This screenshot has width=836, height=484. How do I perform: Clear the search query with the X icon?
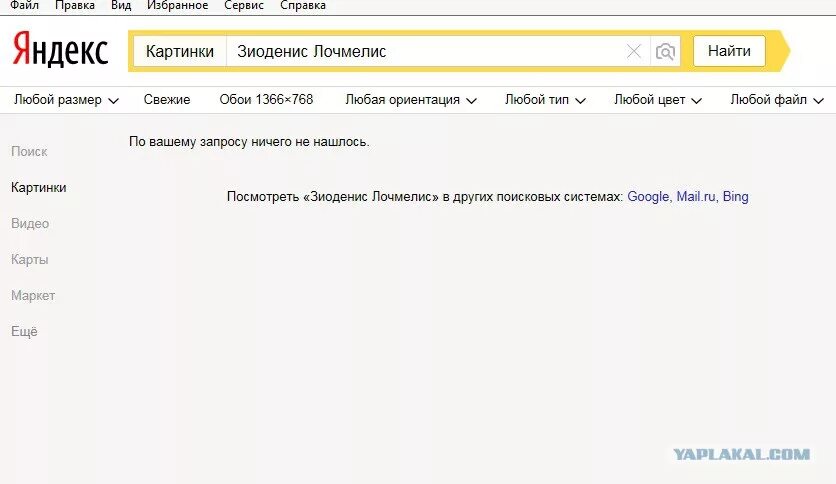coord(633,52)
